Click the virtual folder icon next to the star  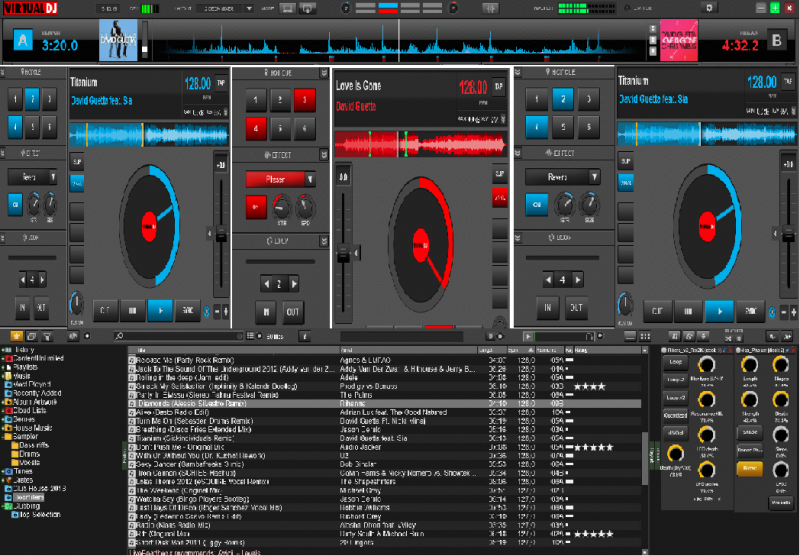32,336
